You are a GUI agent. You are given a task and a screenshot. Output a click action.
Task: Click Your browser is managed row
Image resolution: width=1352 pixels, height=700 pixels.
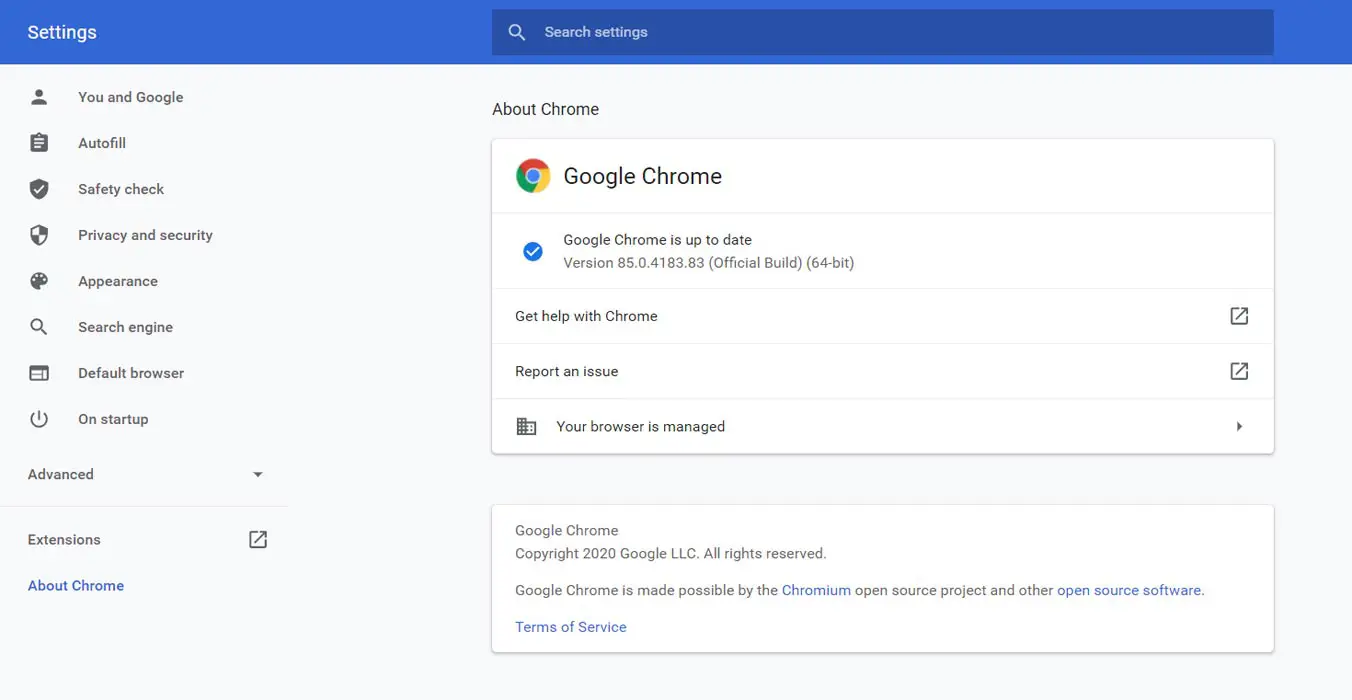pos(883,426)
